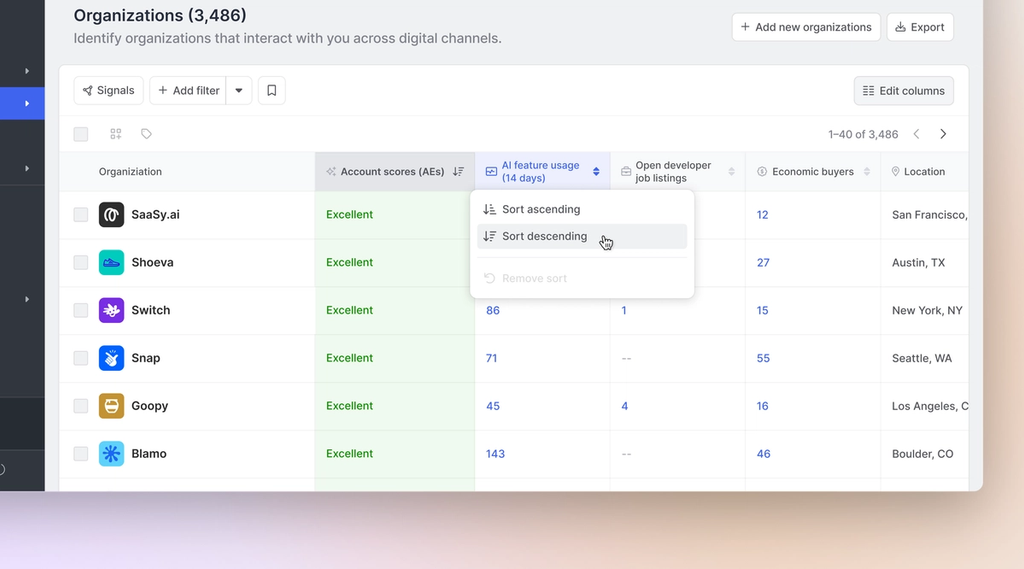
Task: Go to the next page of results
Action: click(943, 134)
